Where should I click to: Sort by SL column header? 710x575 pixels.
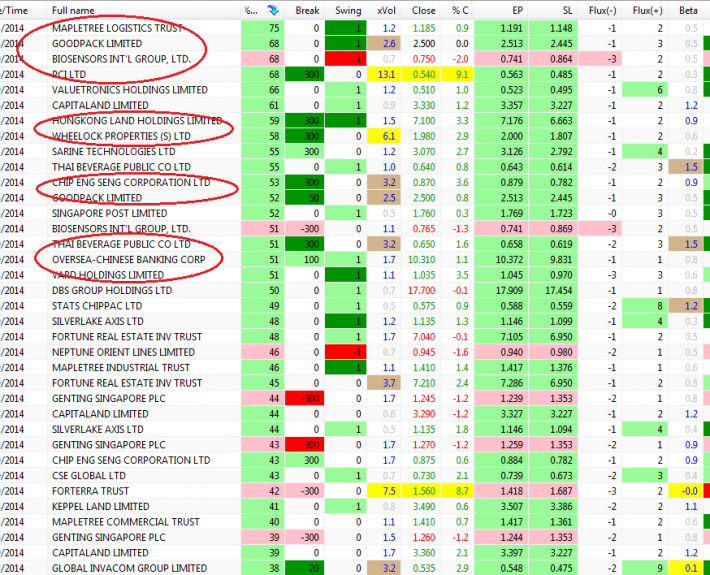click(566, 9)
